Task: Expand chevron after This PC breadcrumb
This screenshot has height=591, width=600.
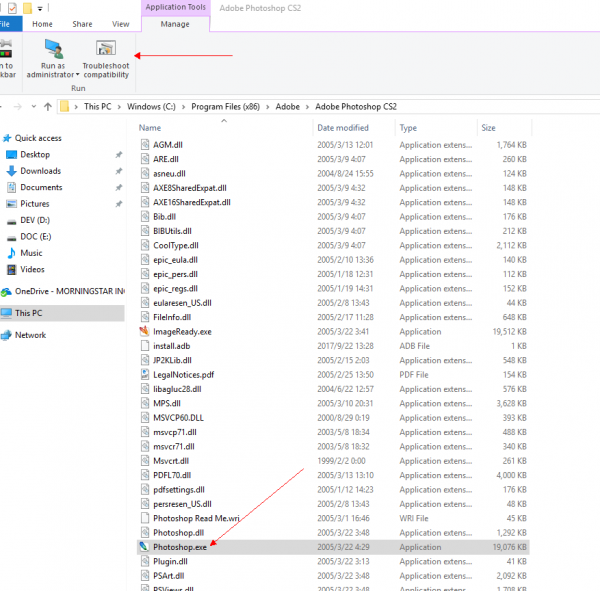Action: (x=119, y=107)
